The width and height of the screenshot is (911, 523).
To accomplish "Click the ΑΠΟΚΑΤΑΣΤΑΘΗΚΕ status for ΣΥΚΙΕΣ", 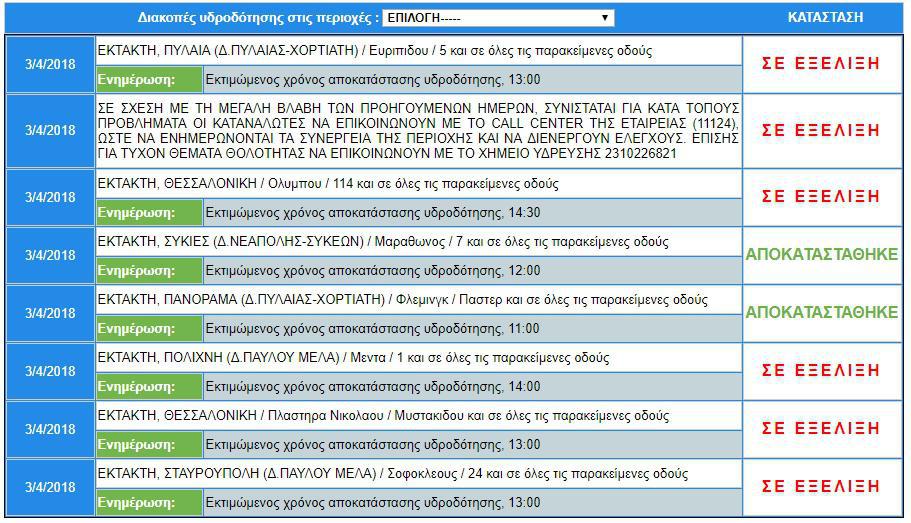I will [822, 255].
